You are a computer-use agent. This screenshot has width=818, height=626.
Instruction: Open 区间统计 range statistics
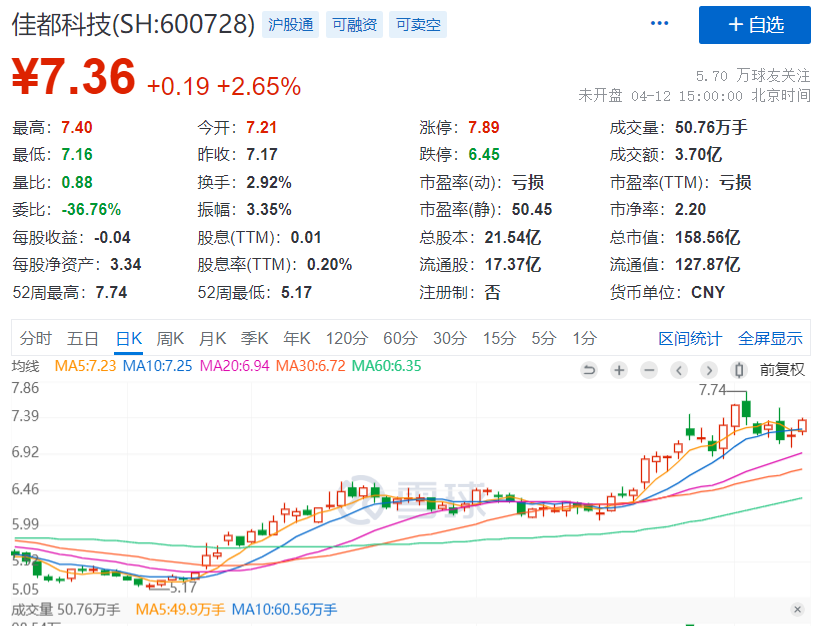coord(690,339)
